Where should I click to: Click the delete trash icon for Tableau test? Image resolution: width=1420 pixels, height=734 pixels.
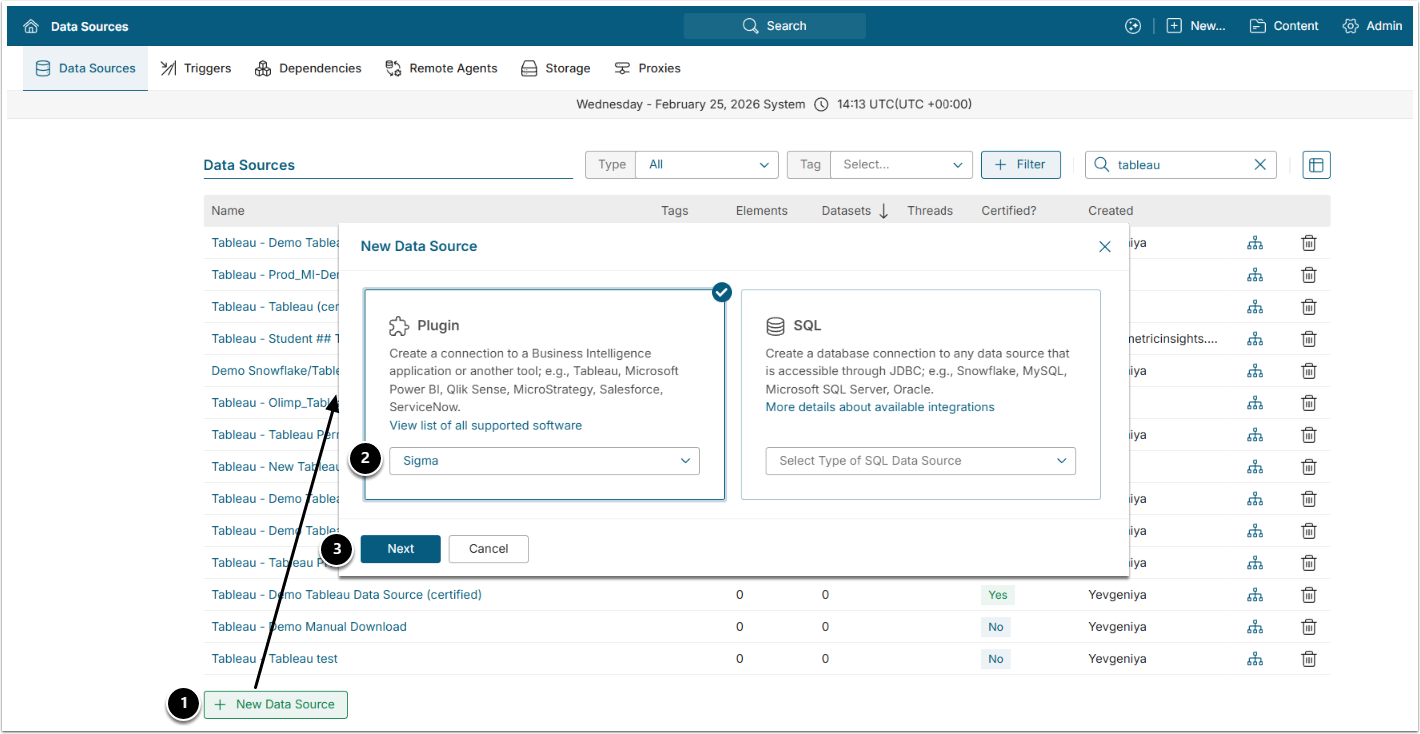click(x=1308, y=659)
